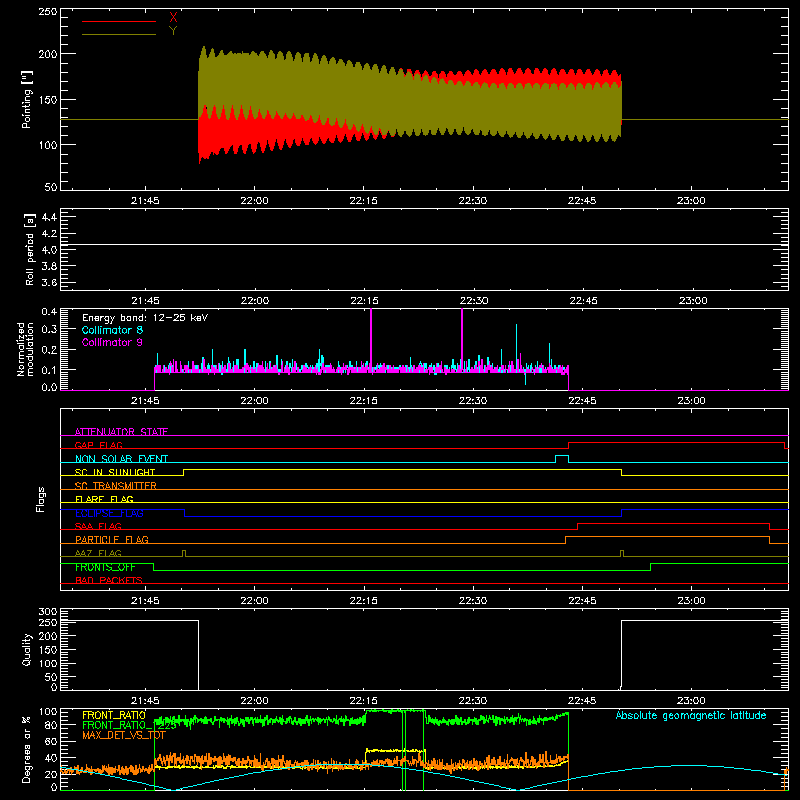
Task: Click the '200' tick on Pointing axis
Action: pyautogui.click(x=48, y=54)
